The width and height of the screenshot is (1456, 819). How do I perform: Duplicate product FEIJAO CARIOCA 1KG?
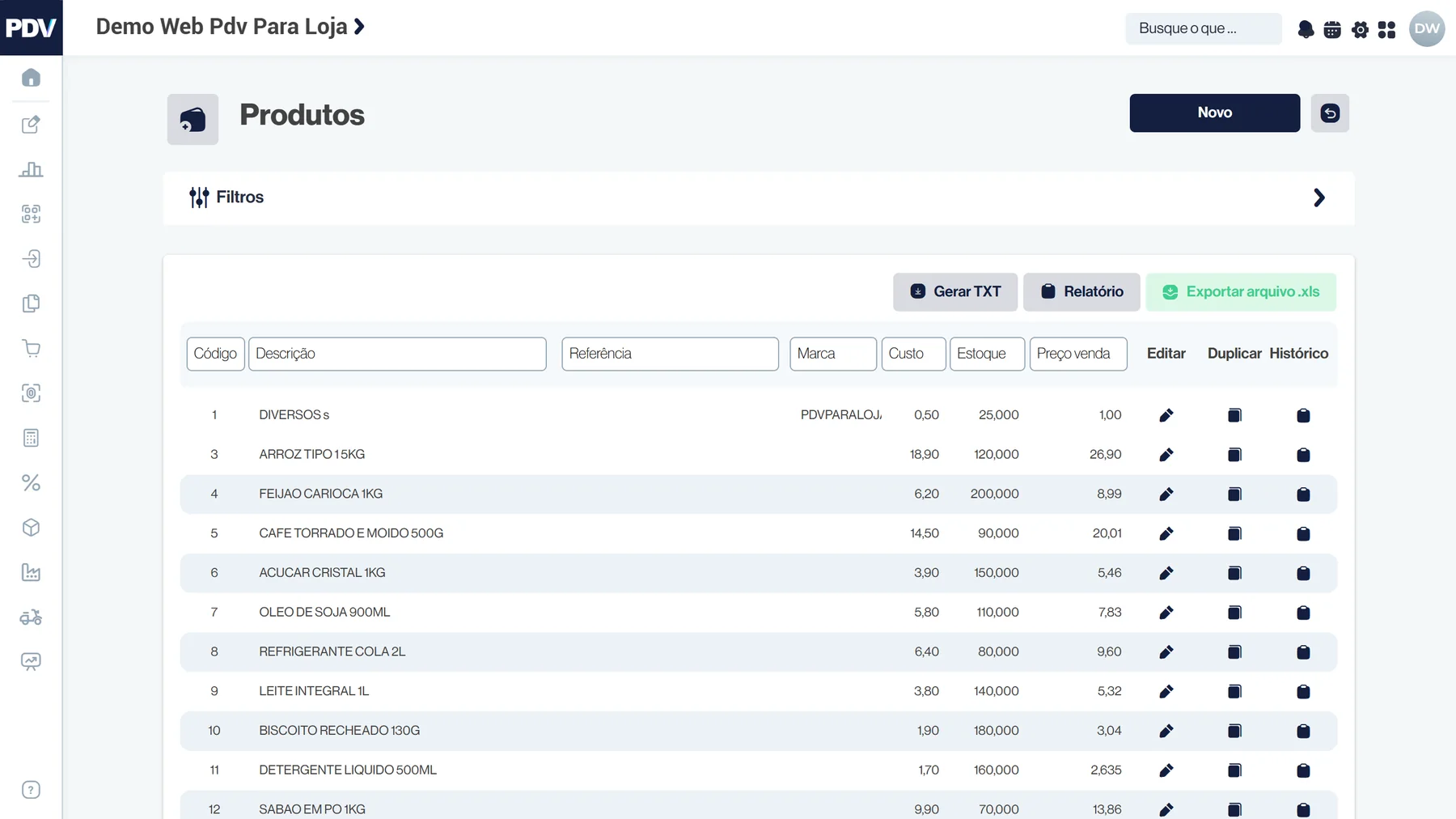click(1234, 494)
